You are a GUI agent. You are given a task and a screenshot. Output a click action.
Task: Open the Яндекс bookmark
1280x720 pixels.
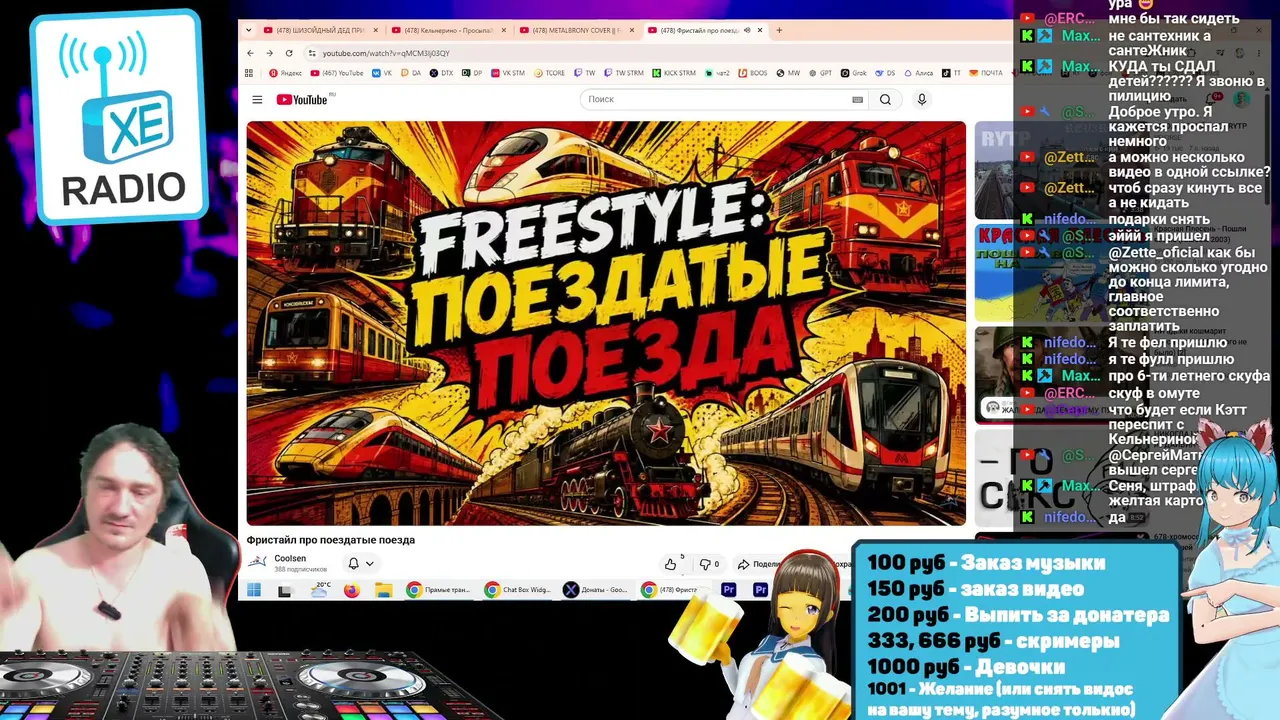coord(285,73)
